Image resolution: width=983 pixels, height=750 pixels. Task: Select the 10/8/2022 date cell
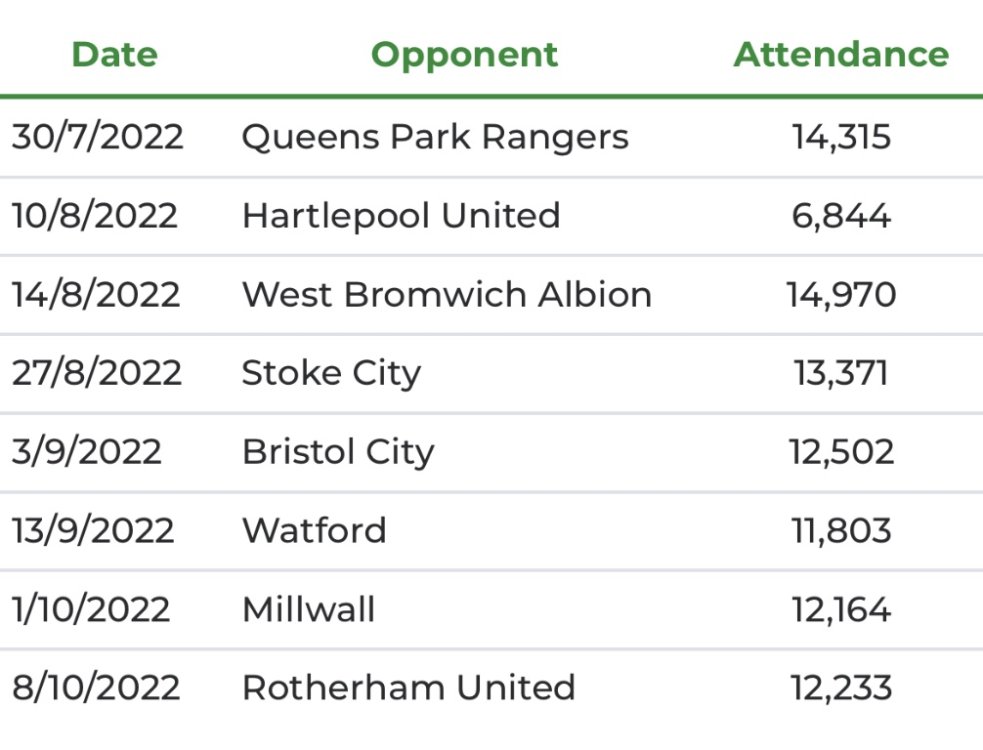(95, 215)
